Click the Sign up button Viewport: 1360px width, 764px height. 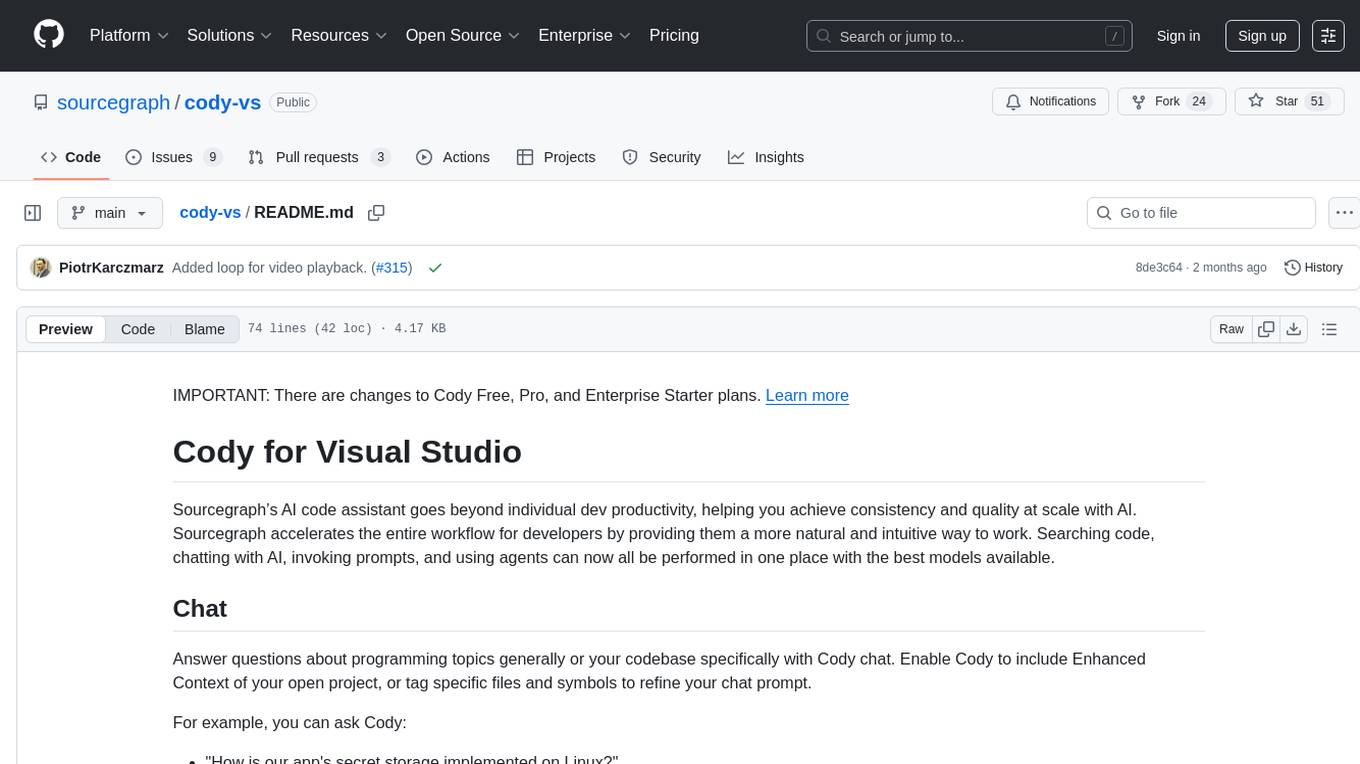1262,36
